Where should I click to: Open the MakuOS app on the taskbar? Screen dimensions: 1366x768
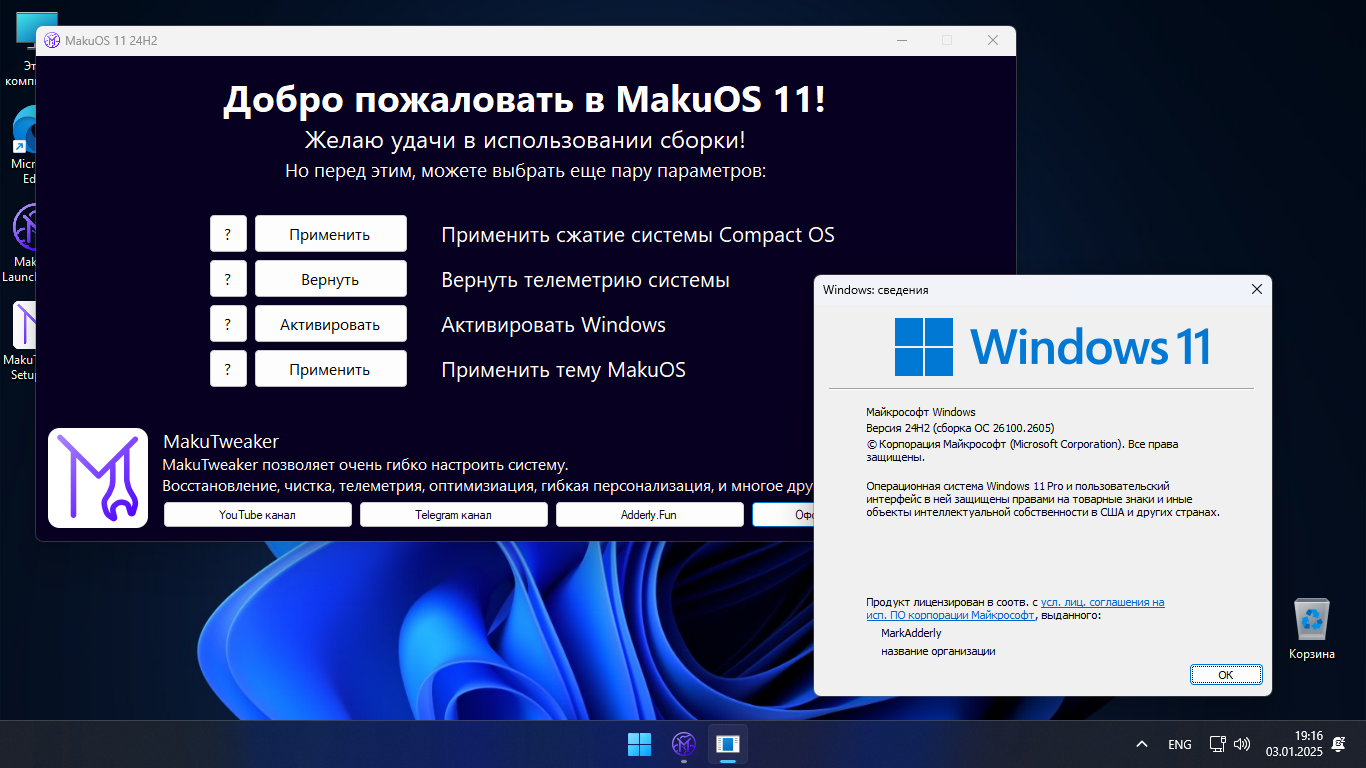tap(684, 744)
